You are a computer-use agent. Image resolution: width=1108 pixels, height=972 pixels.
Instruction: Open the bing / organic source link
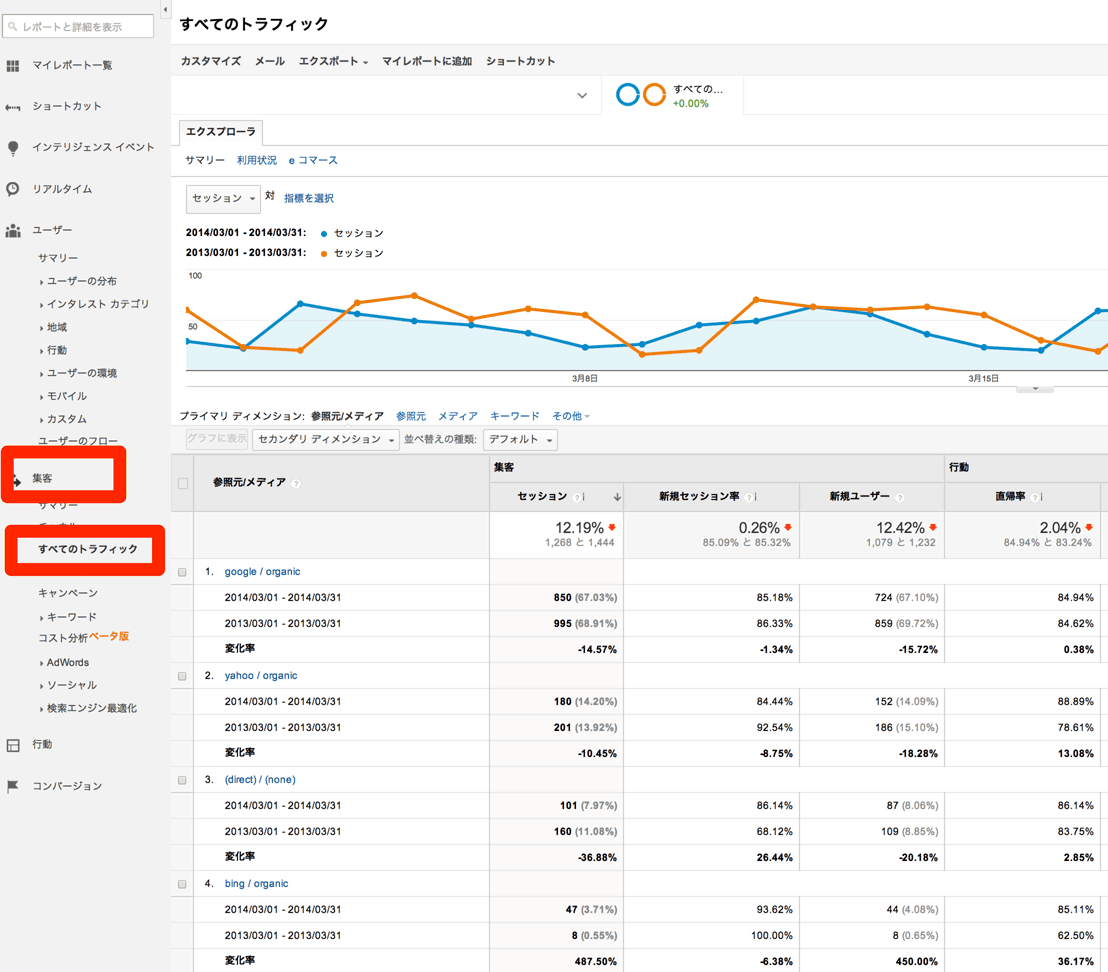[x=256, y=884]
